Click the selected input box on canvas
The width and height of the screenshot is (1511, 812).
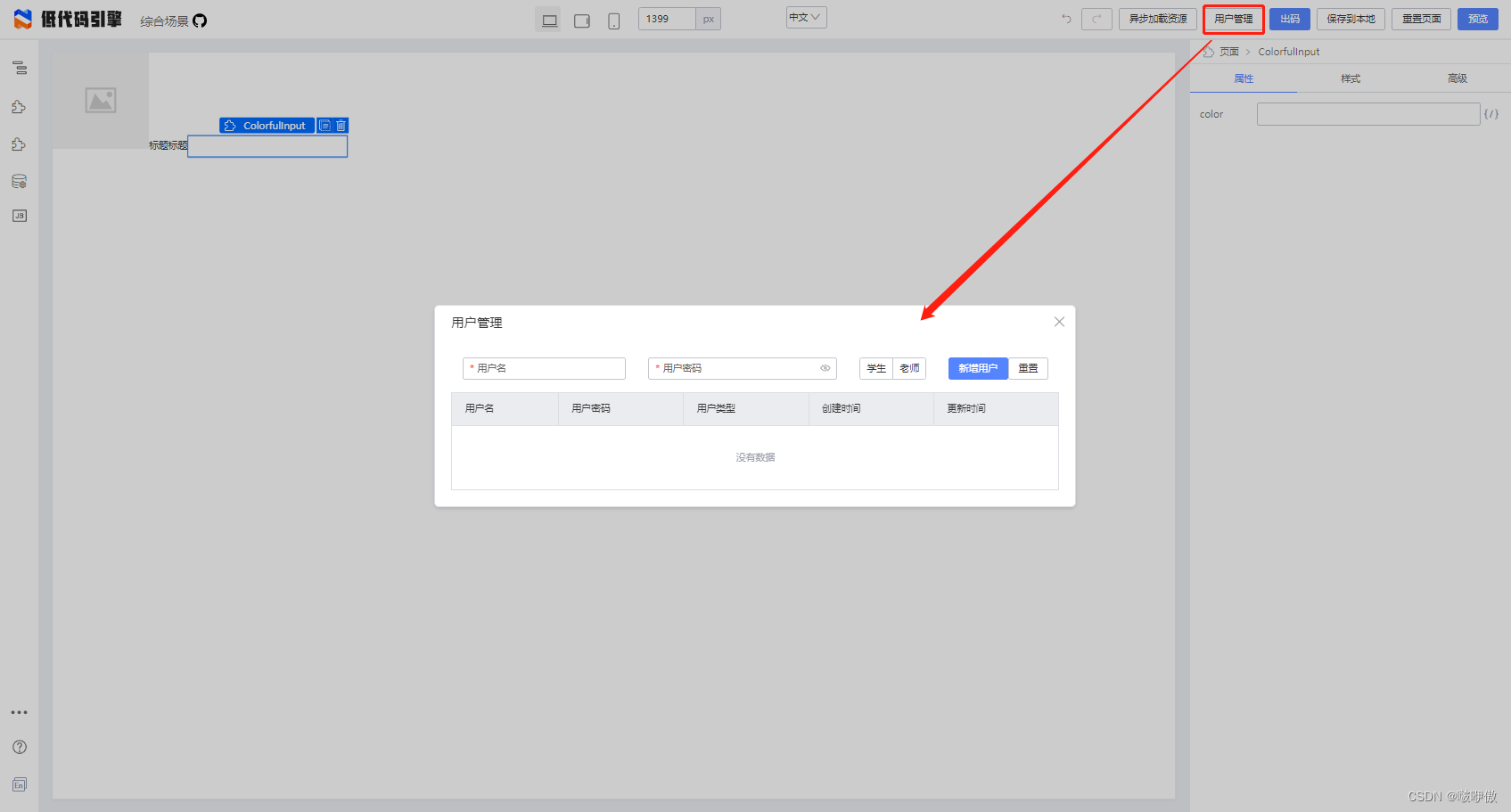[267, 146]
